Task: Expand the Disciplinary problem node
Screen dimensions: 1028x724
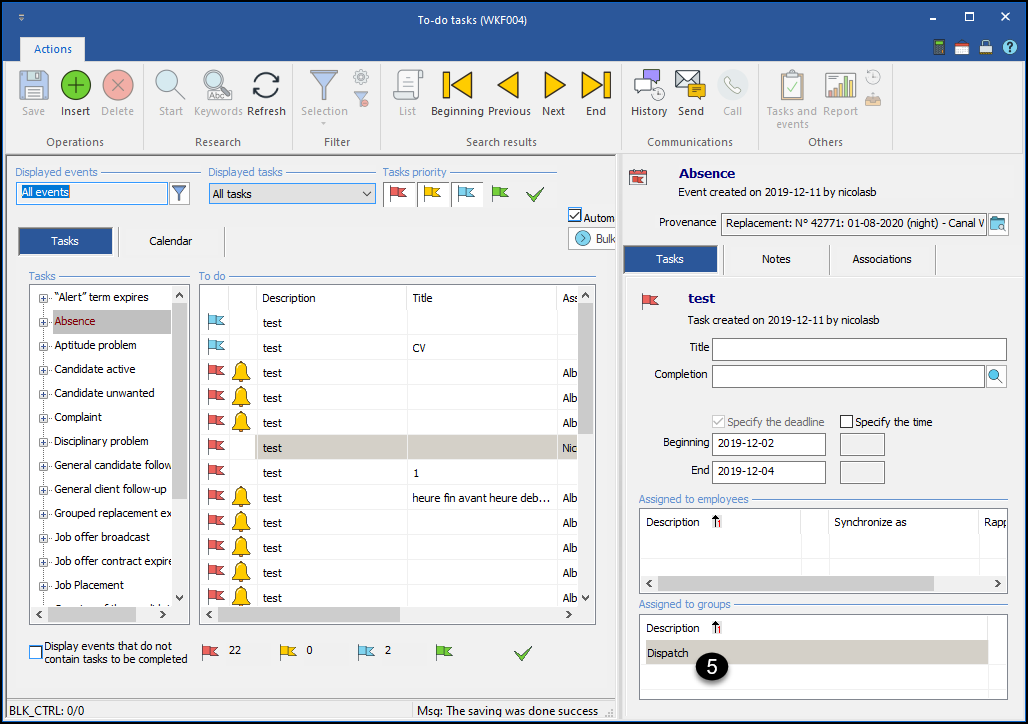Action: (43, 443)
